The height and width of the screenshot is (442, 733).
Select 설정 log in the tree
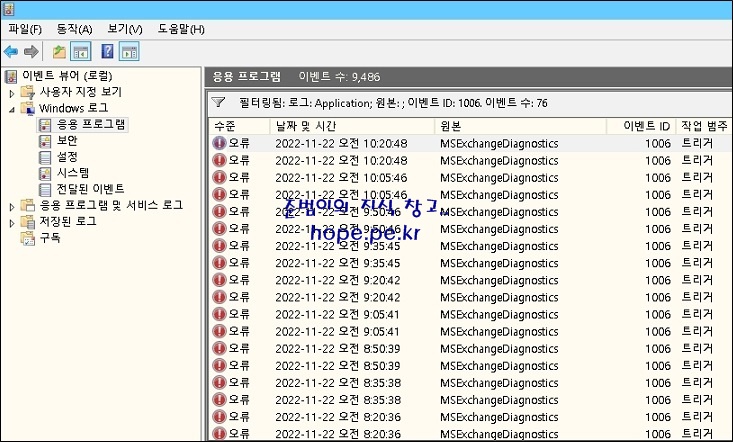[x=67, y=157]
